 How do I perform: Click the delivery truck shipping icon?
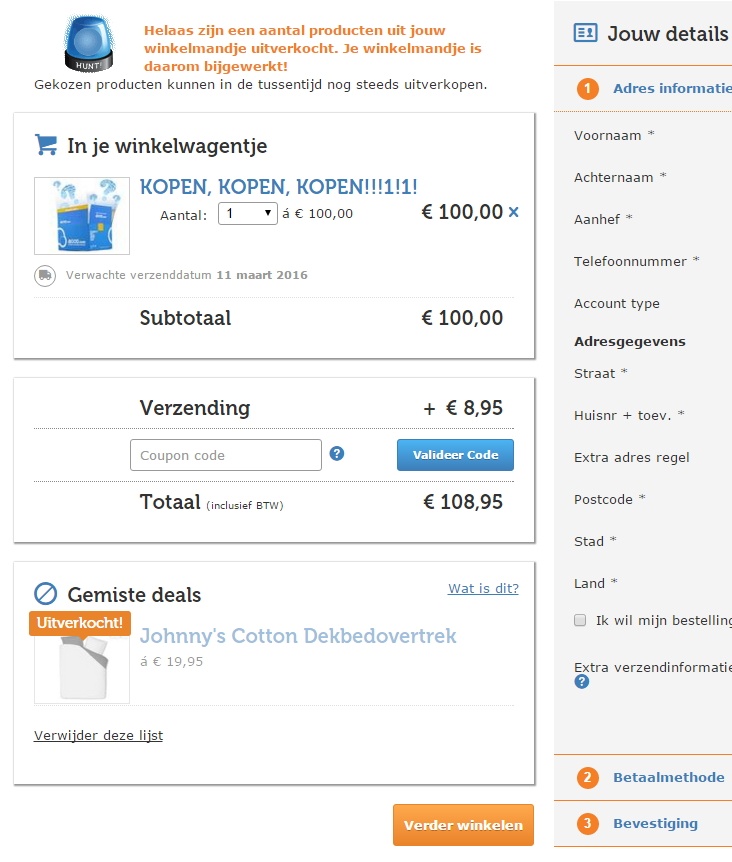(45, 276)
